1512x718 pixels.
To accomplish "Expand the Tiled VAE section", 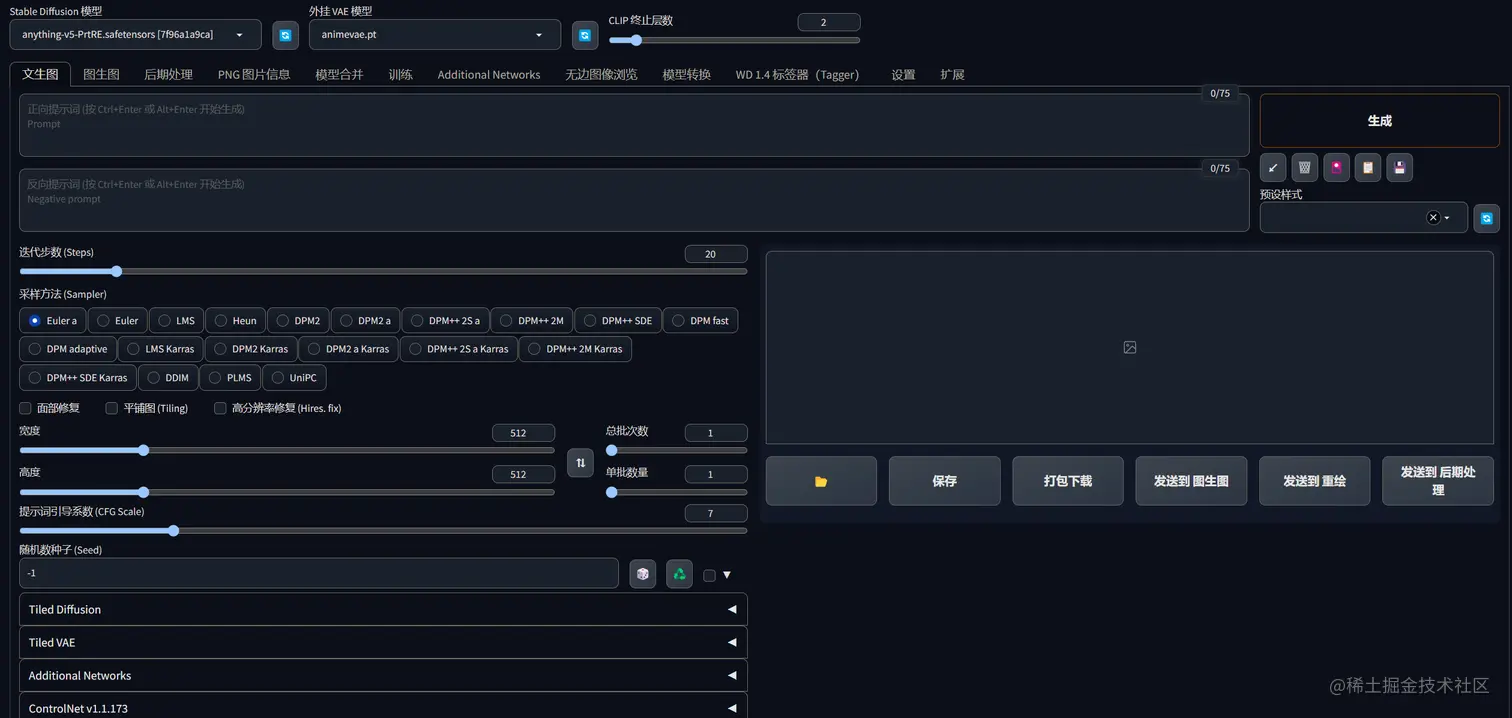I will pos(383,642).
